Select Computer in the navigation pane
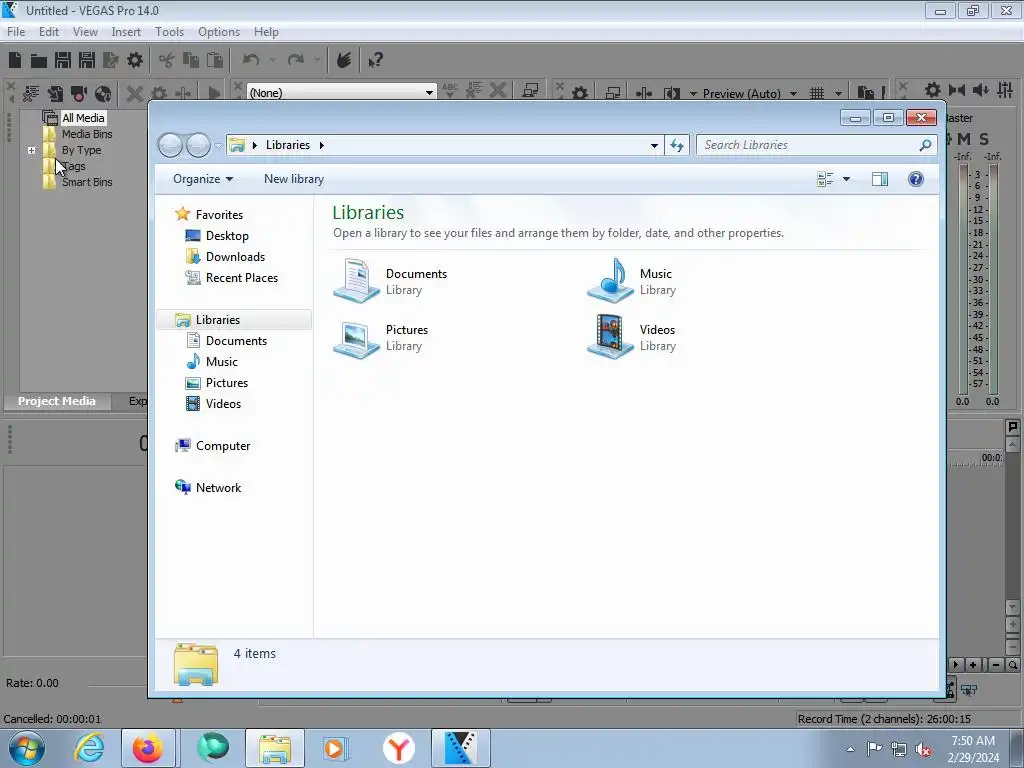 point(223,446)
